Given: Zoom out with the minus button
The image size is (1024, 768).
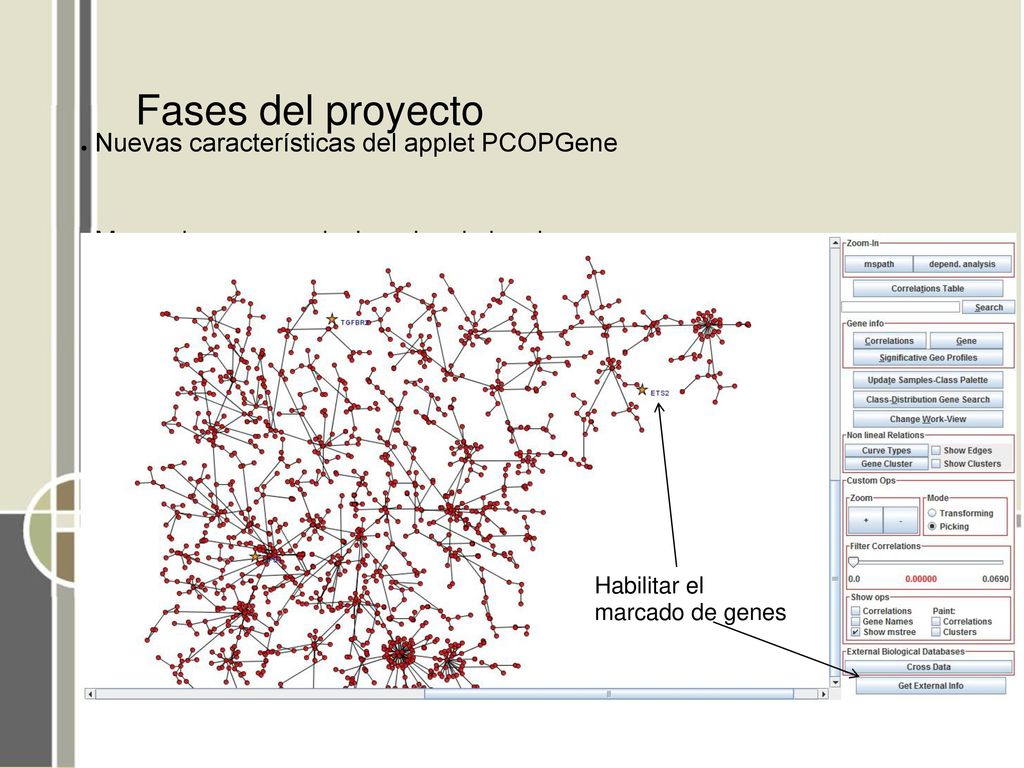Looking at the screenshot, I should (x=901, y=520).
